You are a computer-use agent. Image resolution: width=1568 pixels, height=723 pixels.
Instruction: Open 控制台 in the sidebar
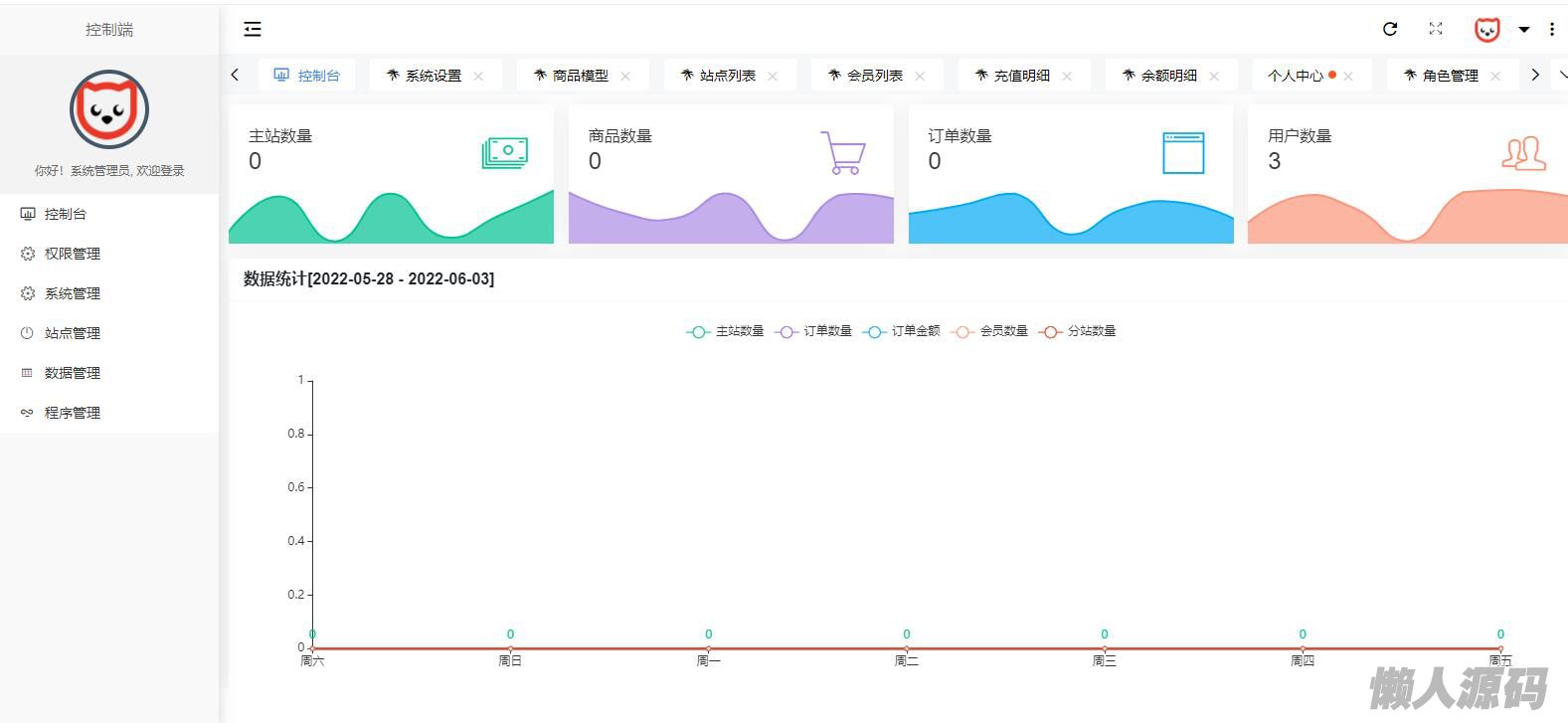66,214
